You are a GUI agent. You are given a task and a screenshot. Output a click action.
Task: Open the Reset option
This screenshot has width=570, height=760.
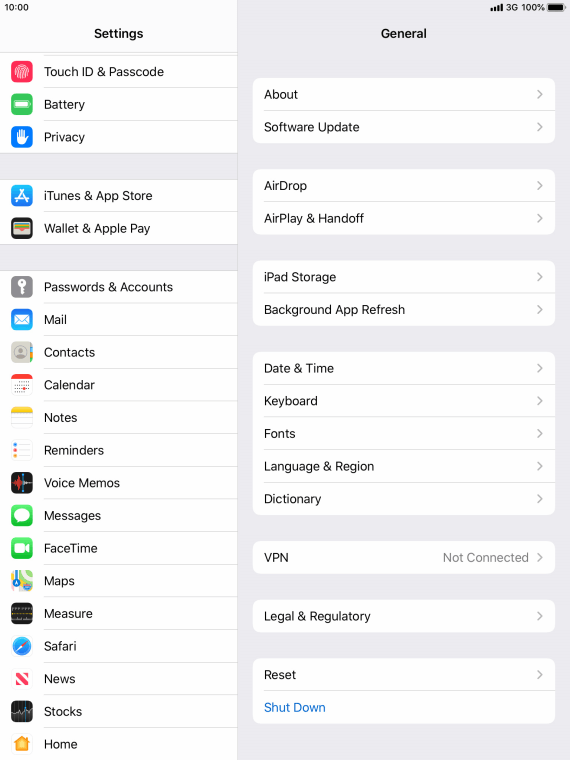[x=404, y=675]
